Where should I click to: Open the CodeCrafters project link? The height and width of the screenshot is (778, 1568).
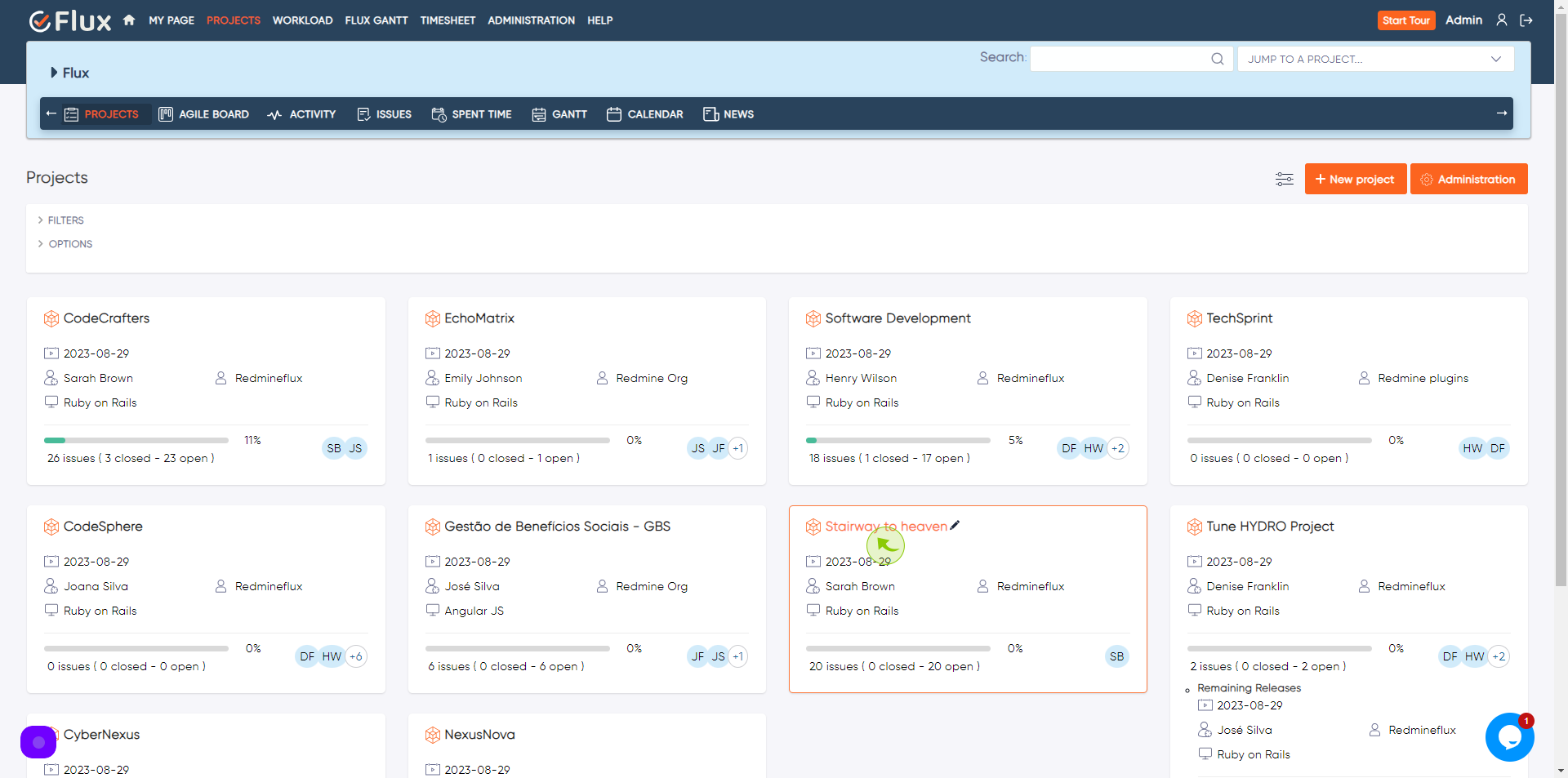(106, 318)
